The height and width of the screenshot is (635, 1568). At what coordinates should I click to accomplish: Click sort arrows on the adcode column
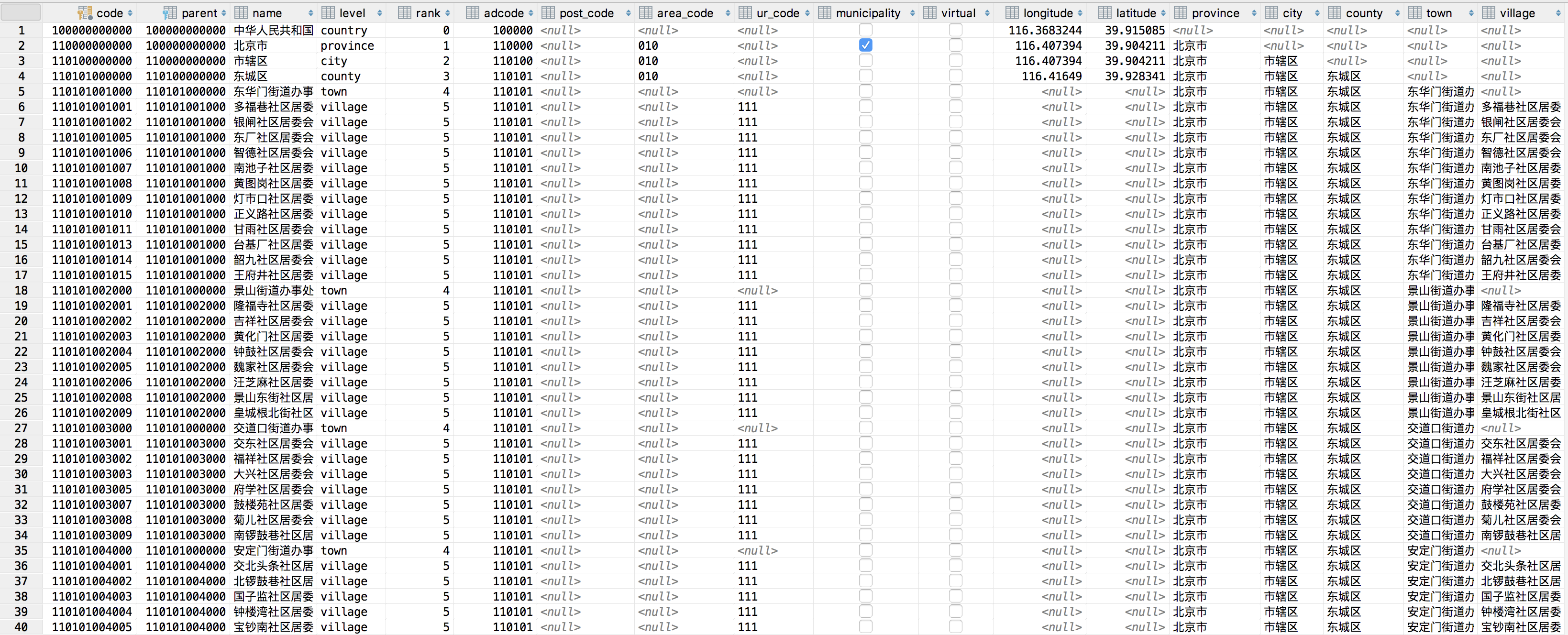point(531,13)
